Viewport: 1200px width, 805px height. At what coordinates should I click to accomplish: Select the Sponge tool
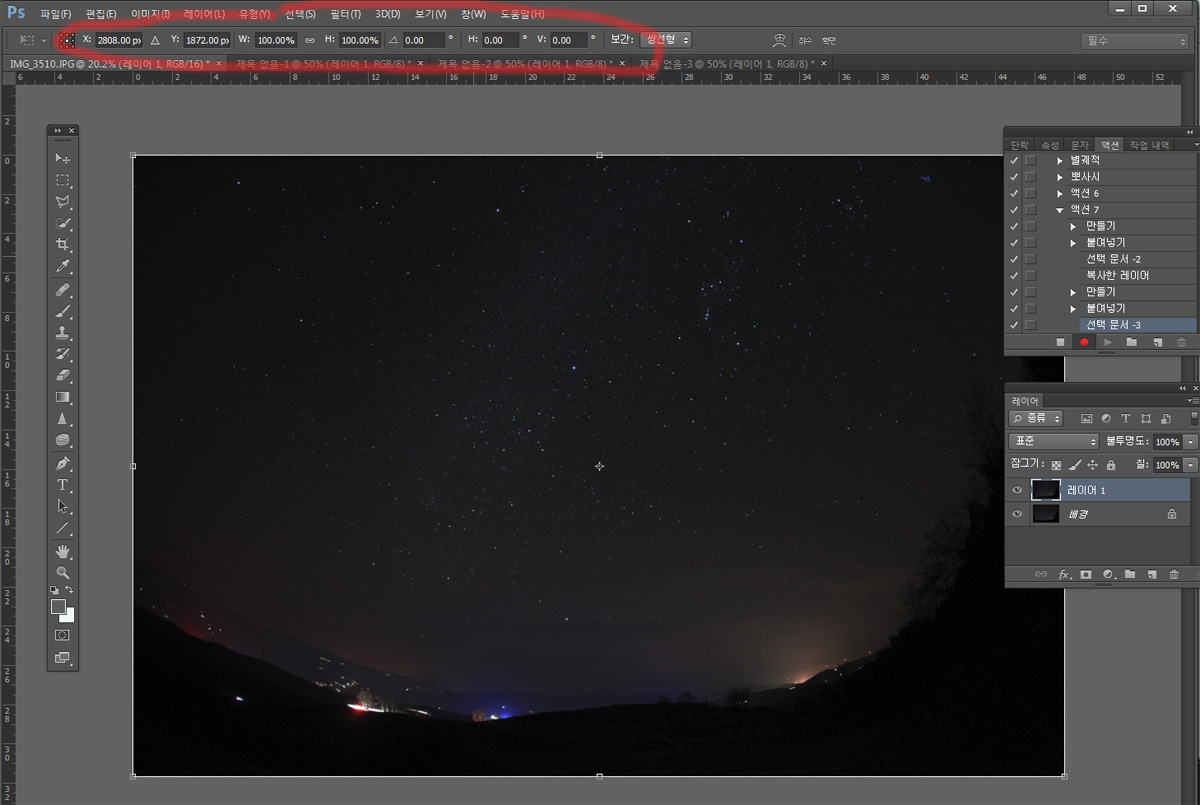63,440
